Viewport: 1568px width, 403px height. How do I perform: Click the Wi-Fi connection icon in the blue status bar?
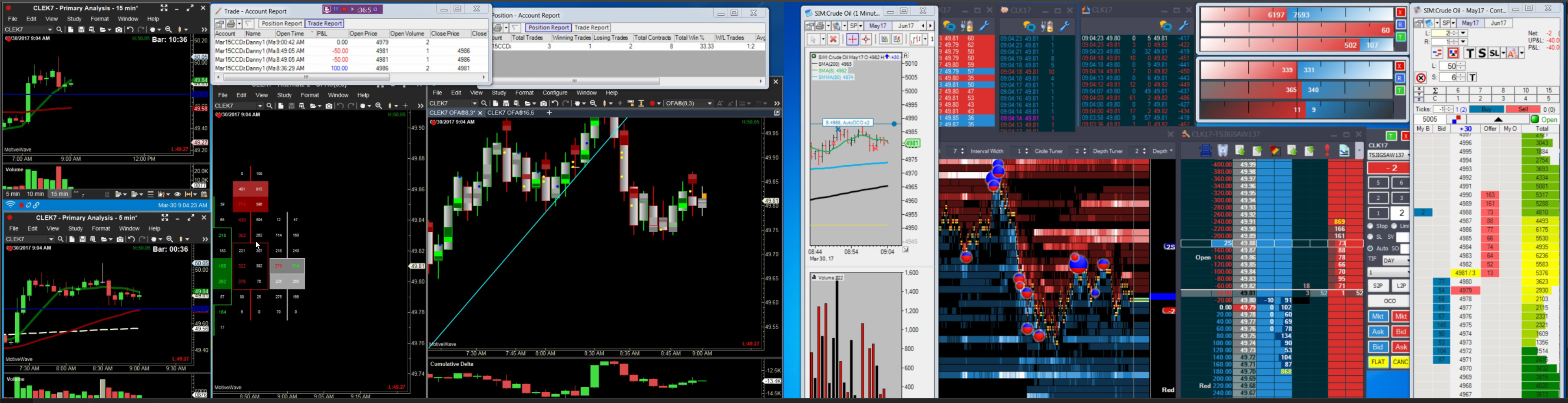click(10, 205)
